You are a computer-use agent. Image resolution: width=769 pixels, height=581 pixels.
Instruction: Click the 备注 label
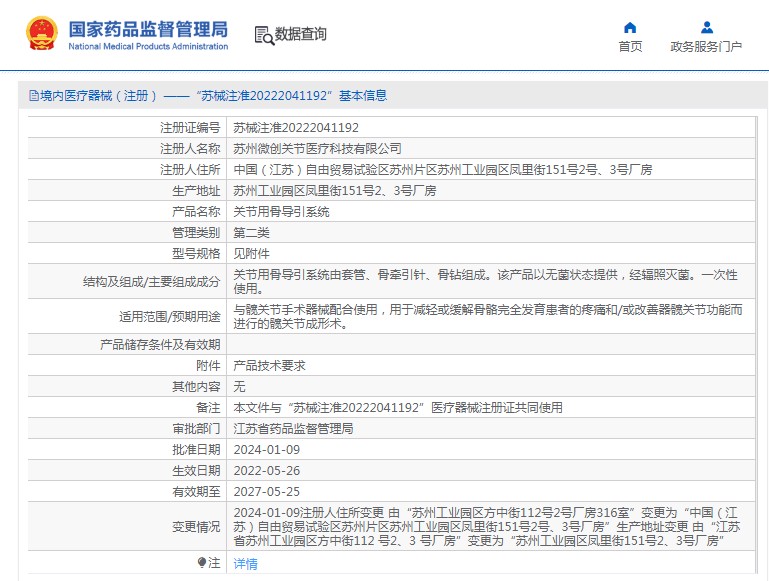(x=208, y=408)
